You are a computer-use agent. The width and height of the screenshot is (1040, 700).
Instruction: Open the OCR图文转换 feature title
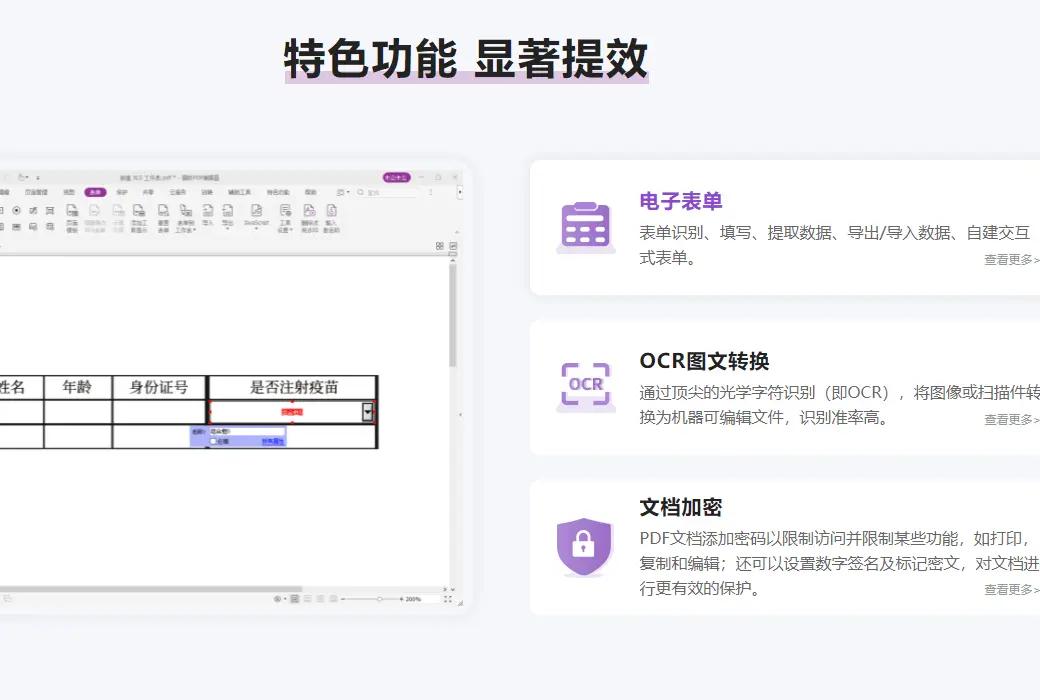click(x=704, y=361)
